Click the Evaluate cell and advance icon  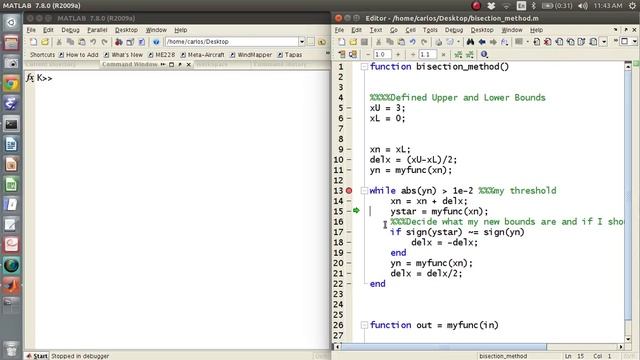(x=470, y=54)
